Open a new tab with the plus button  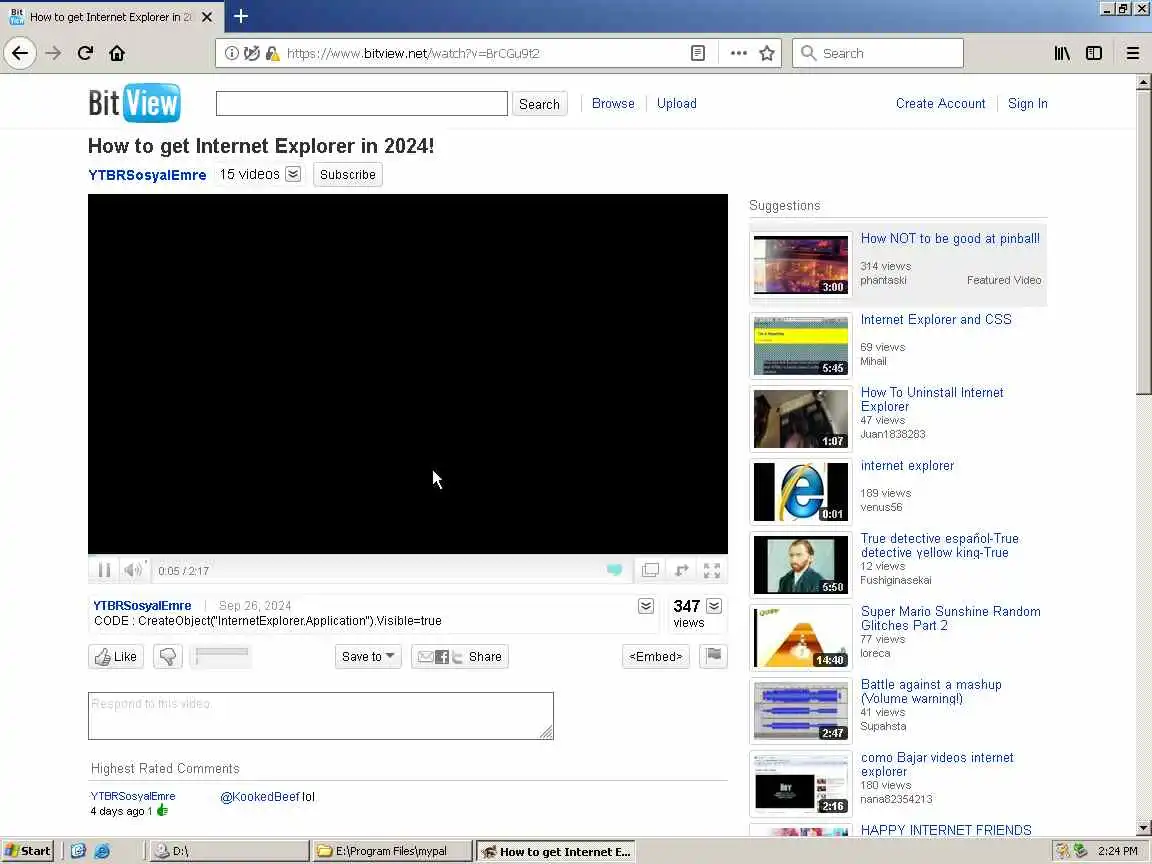coord(240,16)
